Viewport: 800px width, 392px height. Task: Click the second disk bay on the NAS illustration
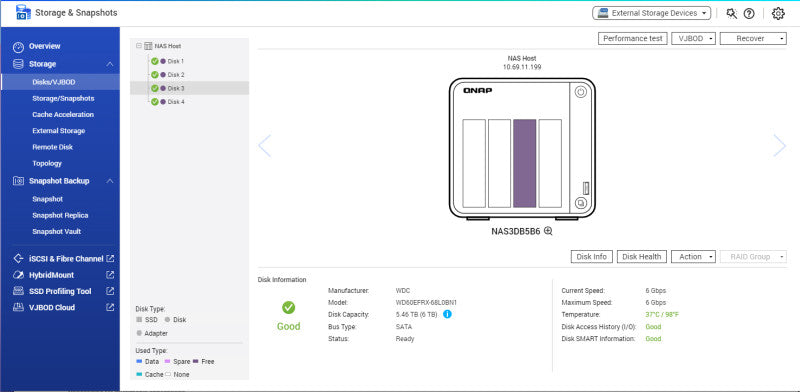pyautogui.click(x=499, y=163)
